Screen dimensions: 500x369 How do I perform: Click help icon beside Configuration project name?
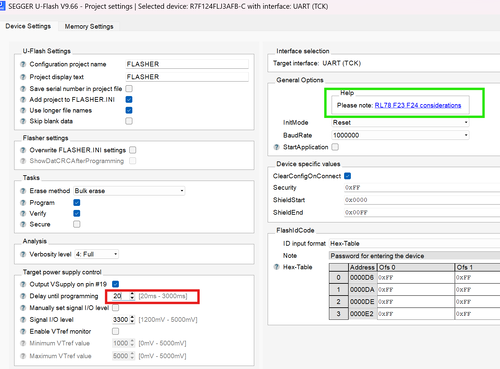[x=23, y=64]
